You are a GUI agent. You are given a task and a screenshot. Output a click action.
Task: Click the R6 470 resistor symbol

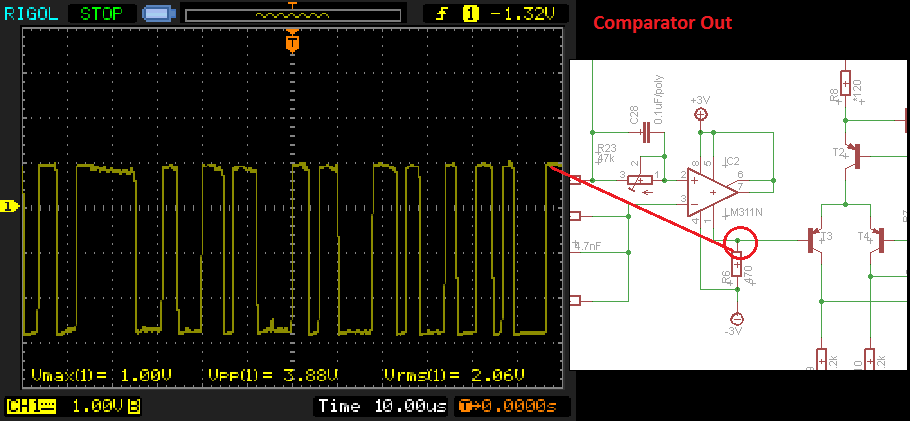(737, 264)
